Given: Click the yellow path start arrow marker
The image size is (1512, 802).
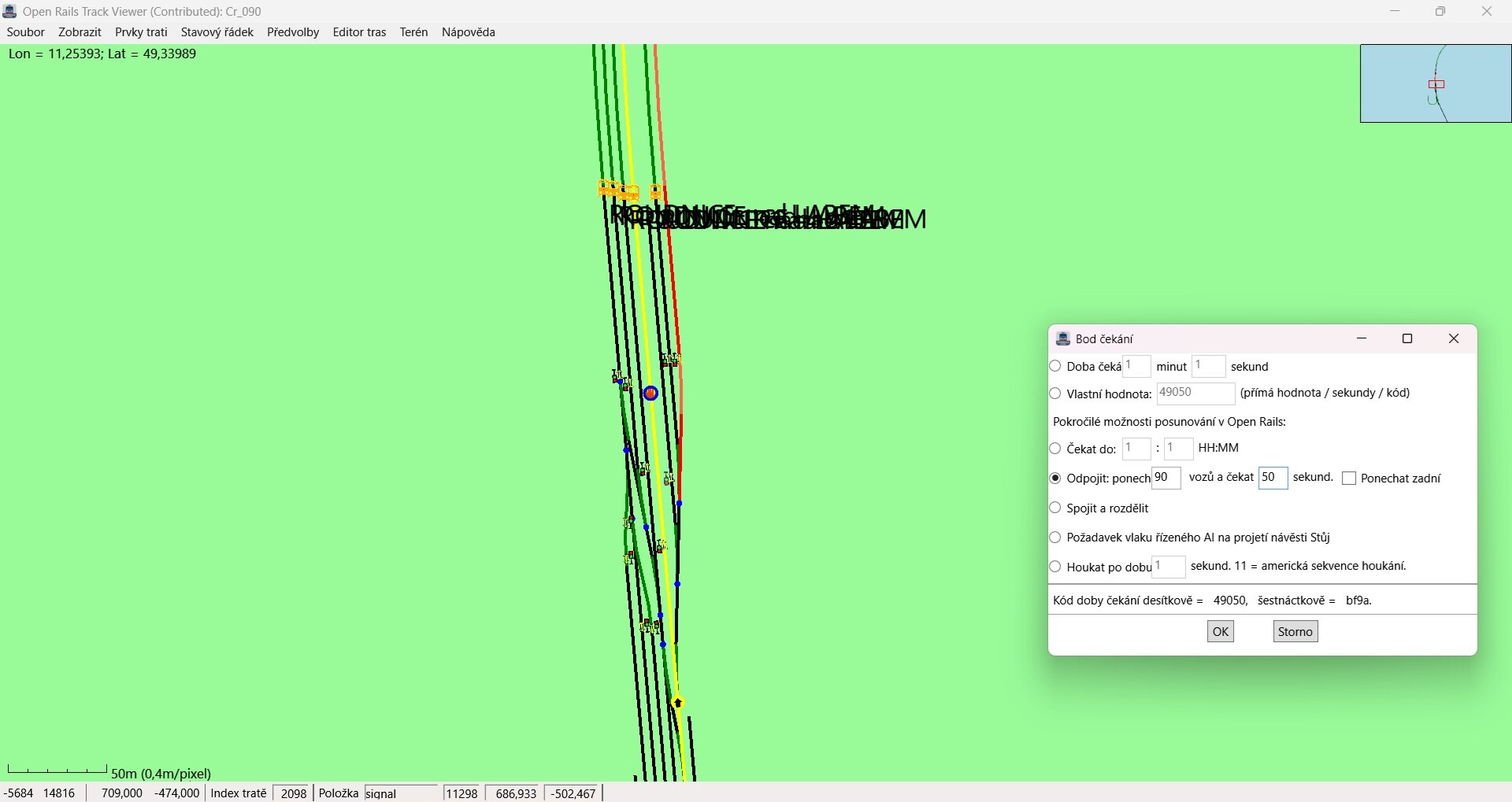Looking at the screenshot, I should point(678,703).
